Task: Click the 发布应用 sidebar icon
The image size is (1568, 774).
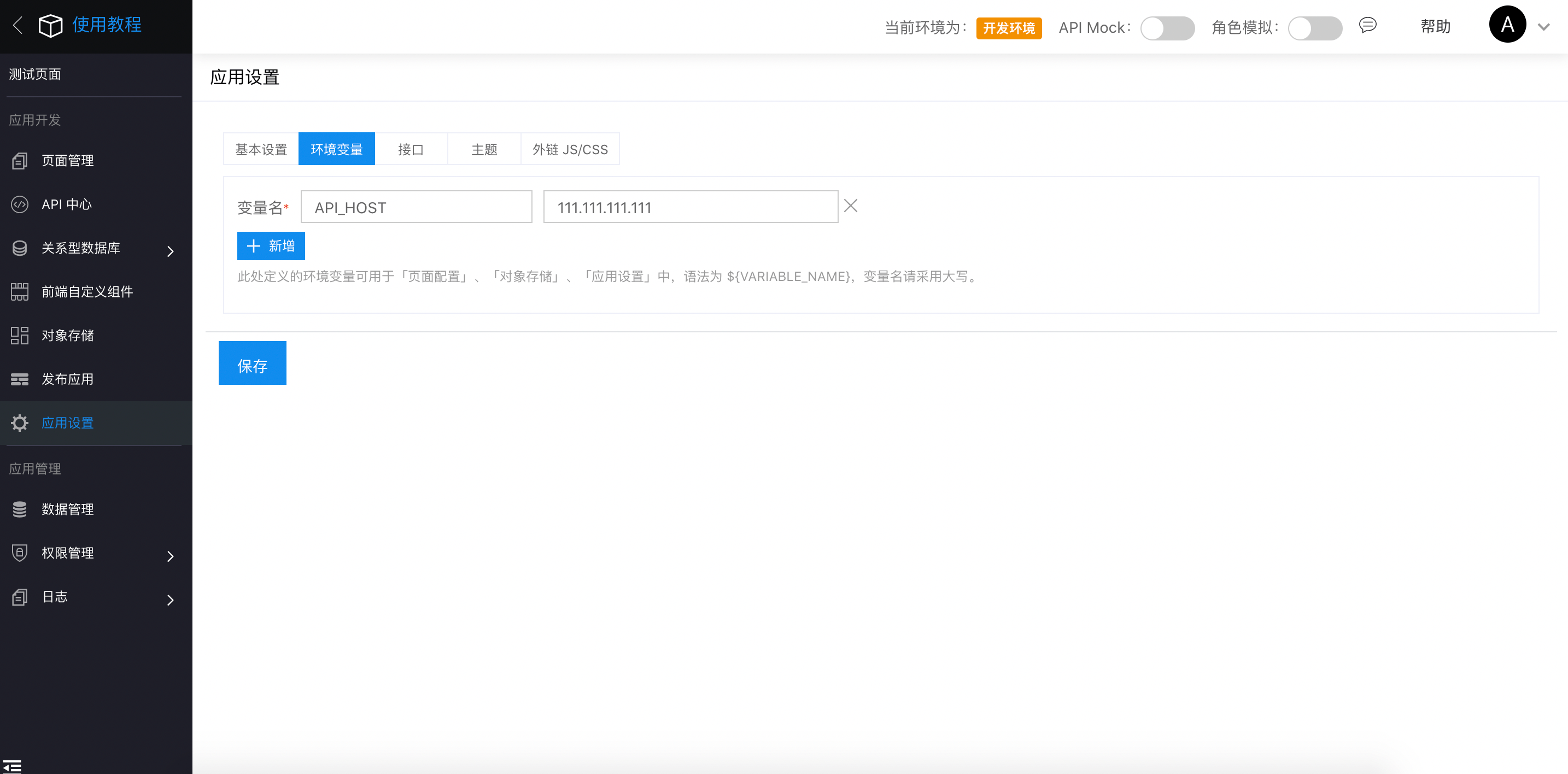Action: click(x=20, y=379)
